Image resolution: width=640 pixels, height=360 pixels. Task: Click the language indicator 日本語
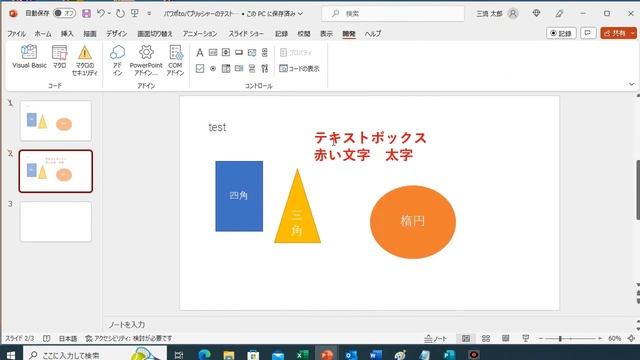click(68, 338)
